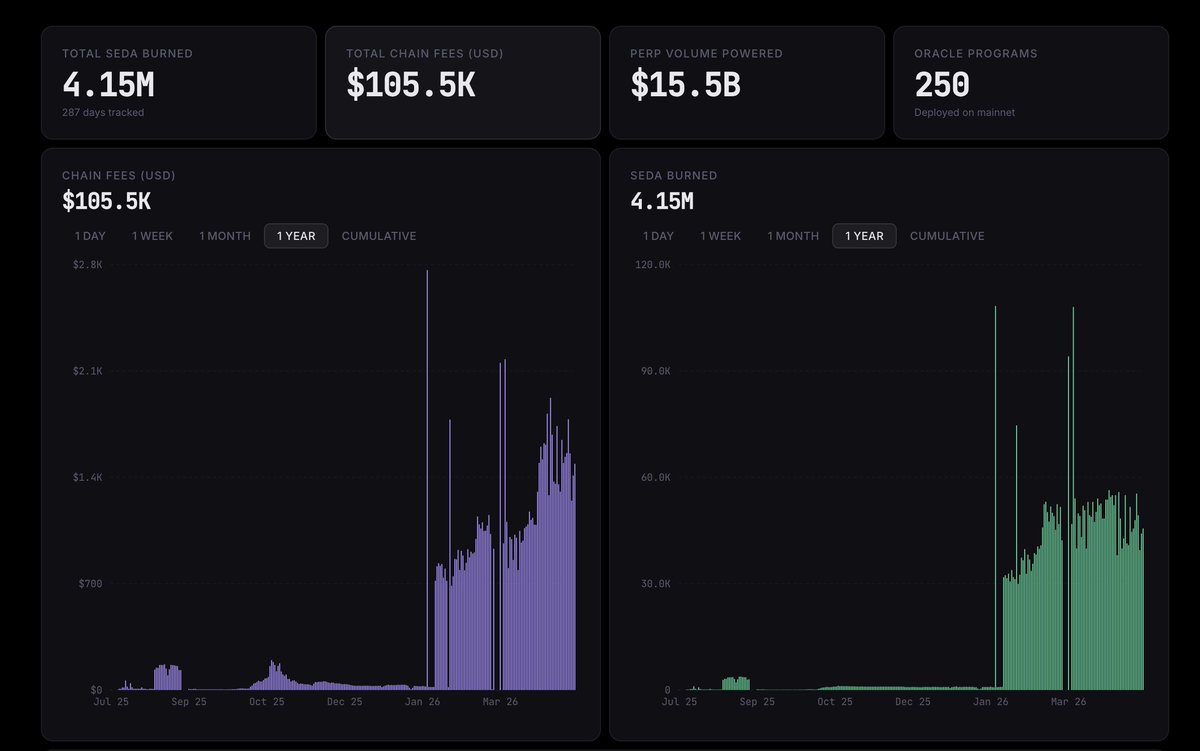This screenshot has height=751, width=1200.
Task: Select 1 WEEK range in SEDA Burned chart
Action: (x=720, y=236)
